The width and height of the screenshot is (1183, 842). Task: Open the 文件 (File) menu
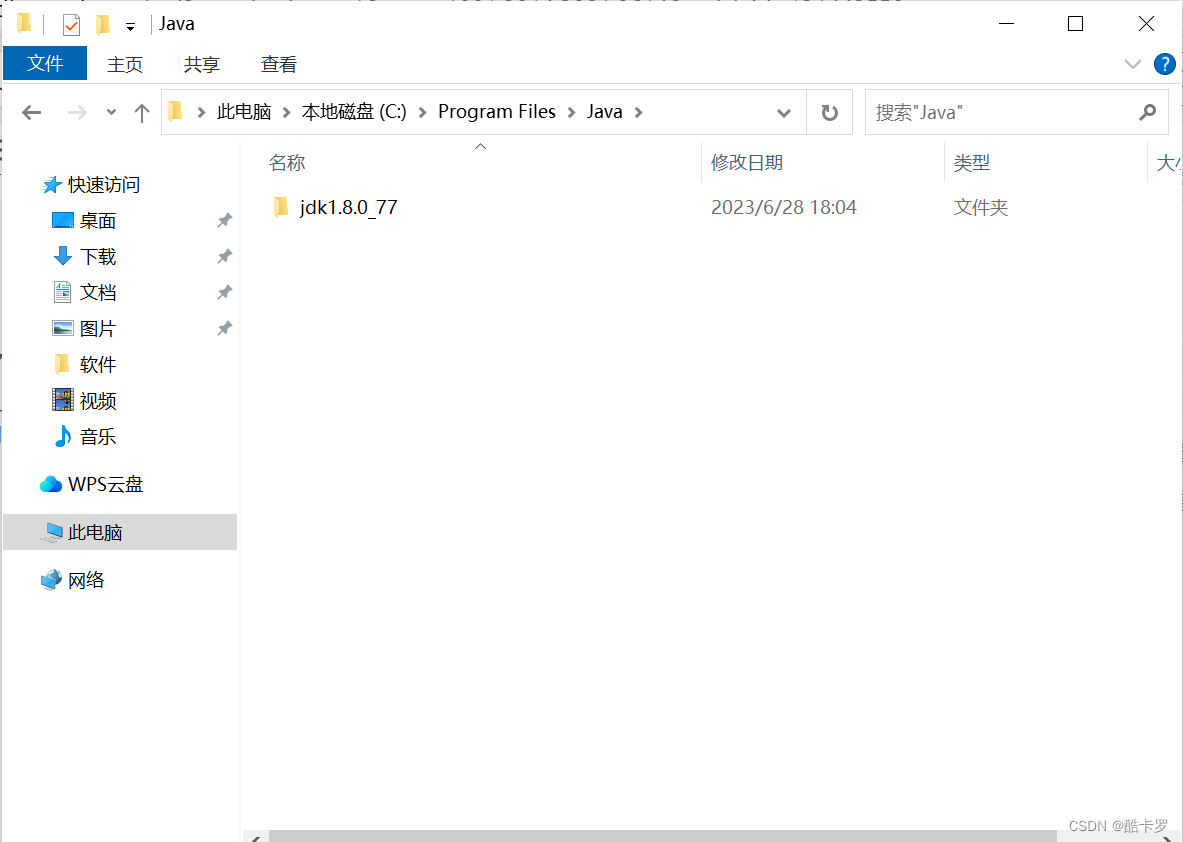coord(44,64)
